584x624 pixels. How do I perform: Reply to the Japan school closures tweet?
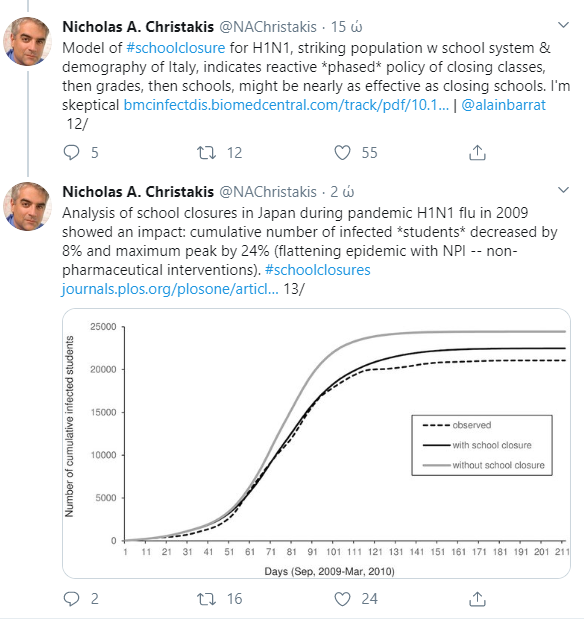[72, 599]
